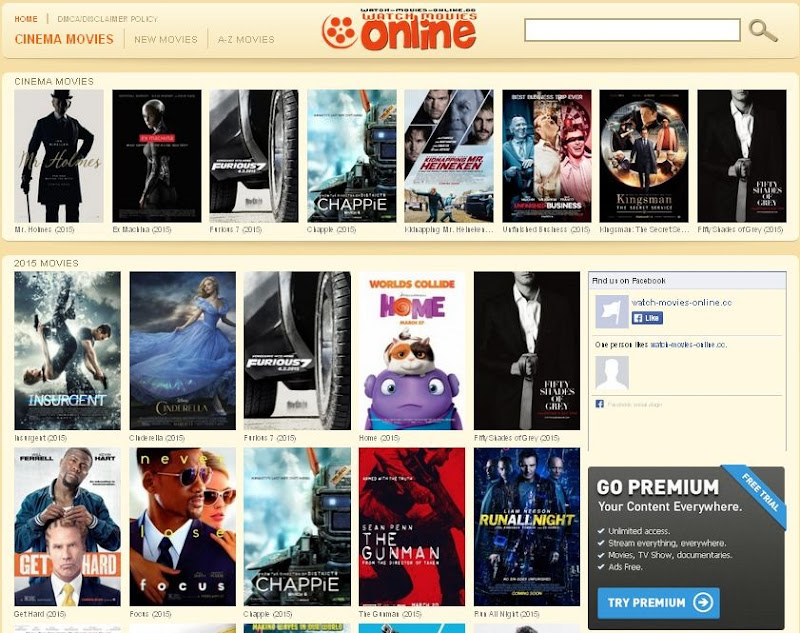Open Furious 7 poster in Cinema Movies row
Image resolution: width=800 pixels, height=633 pixels.
tap(254, 156)
